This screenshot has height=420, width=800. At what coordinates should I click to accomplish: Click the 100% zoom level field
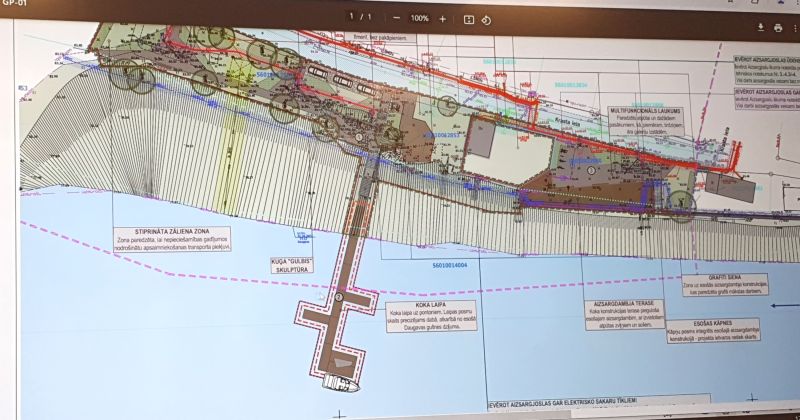420,18
